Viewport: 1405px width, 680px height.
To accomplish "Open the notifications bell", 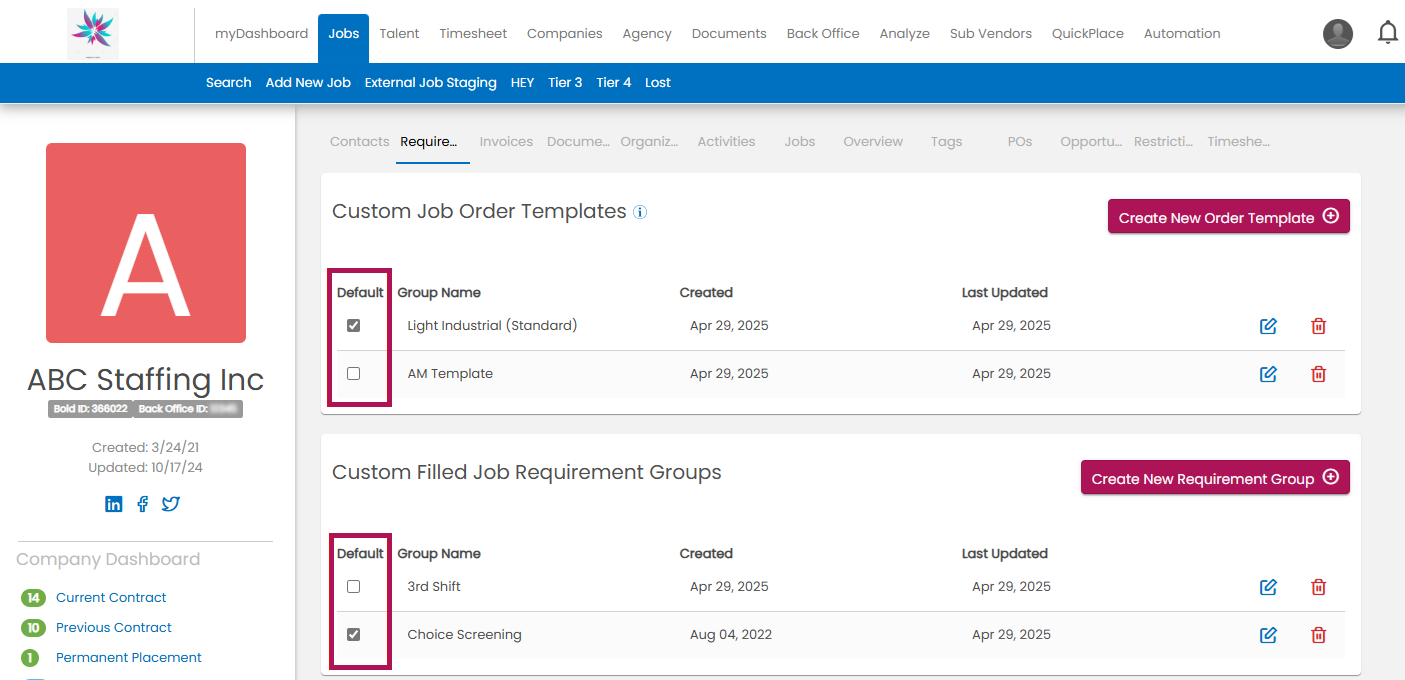I will [x=1387, y=34].
